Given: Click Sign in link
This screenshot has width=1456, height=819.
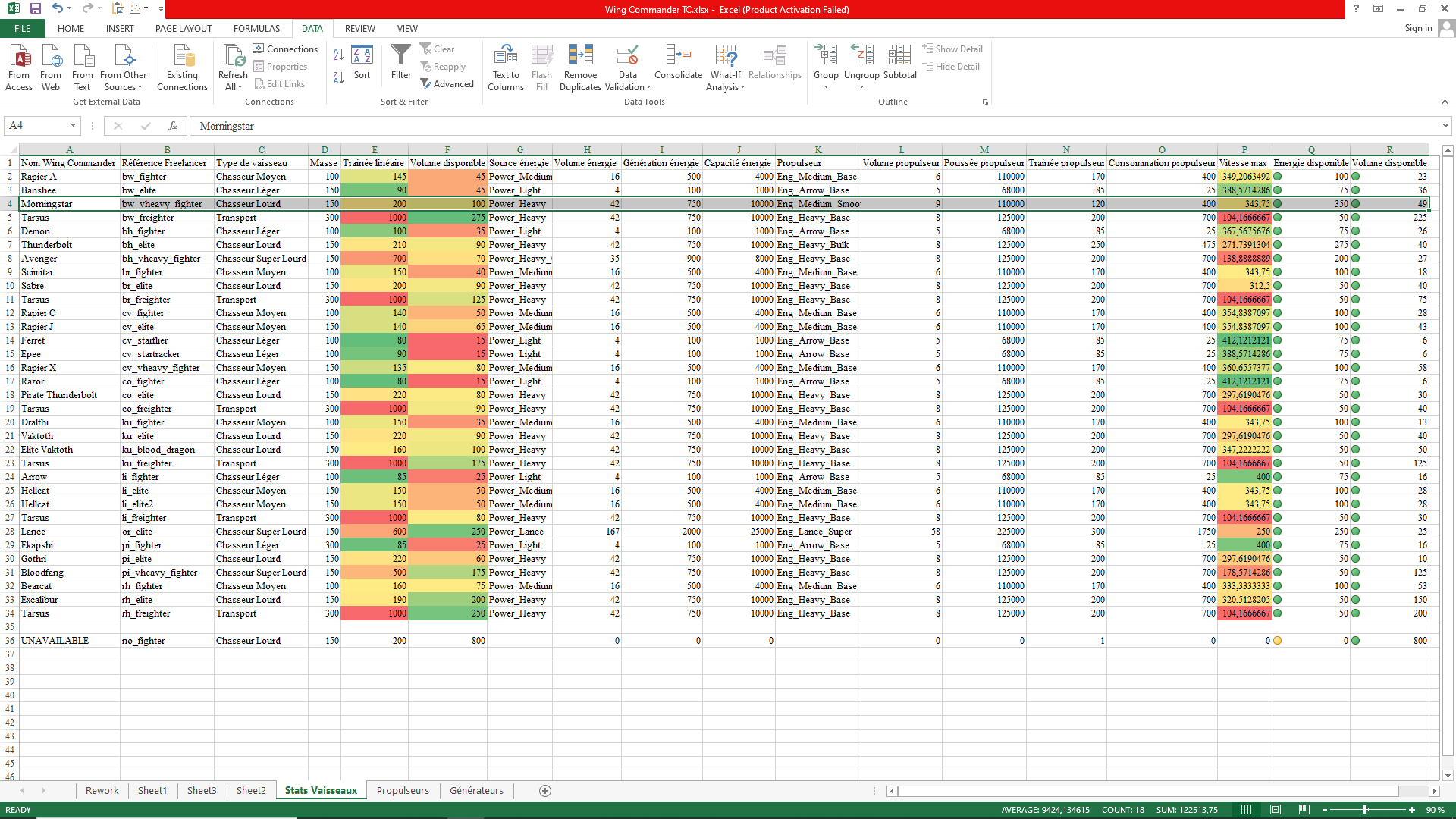Looking at the screenshot, I should 1417,29.
